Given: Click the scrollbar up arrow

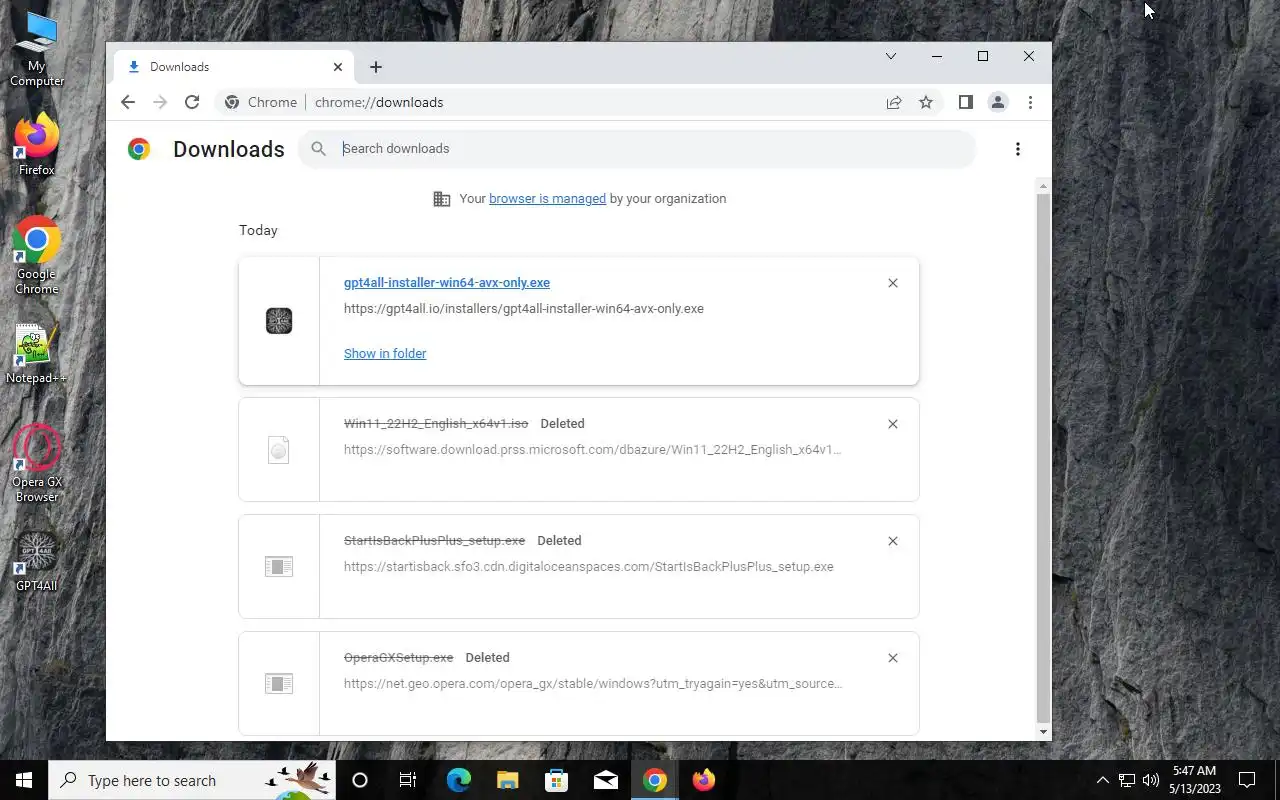Looking at the screenshot, I should [x=1044, y=186].
